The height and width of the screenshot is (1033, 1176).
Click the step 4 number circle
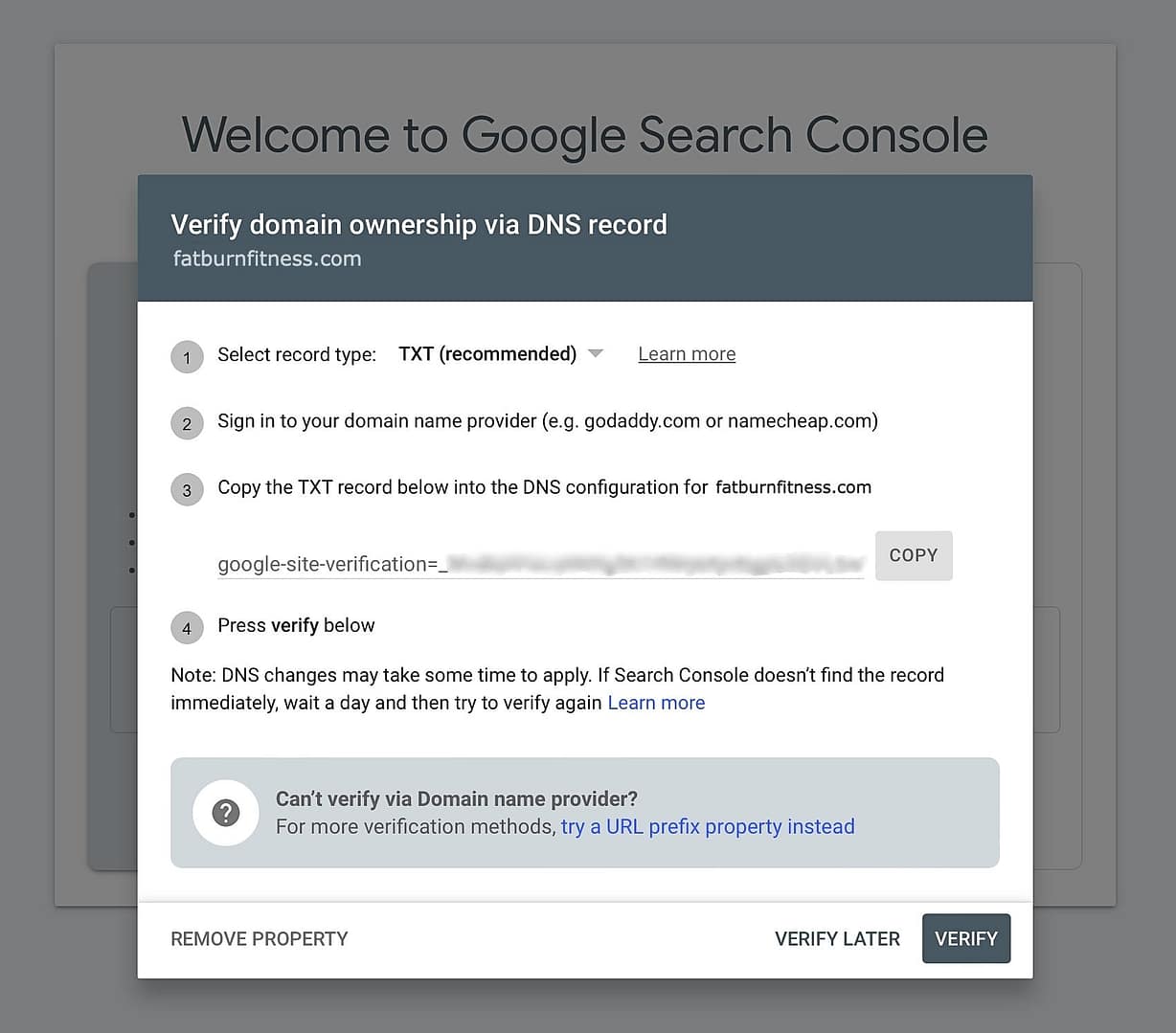click(x=187, y=628)
